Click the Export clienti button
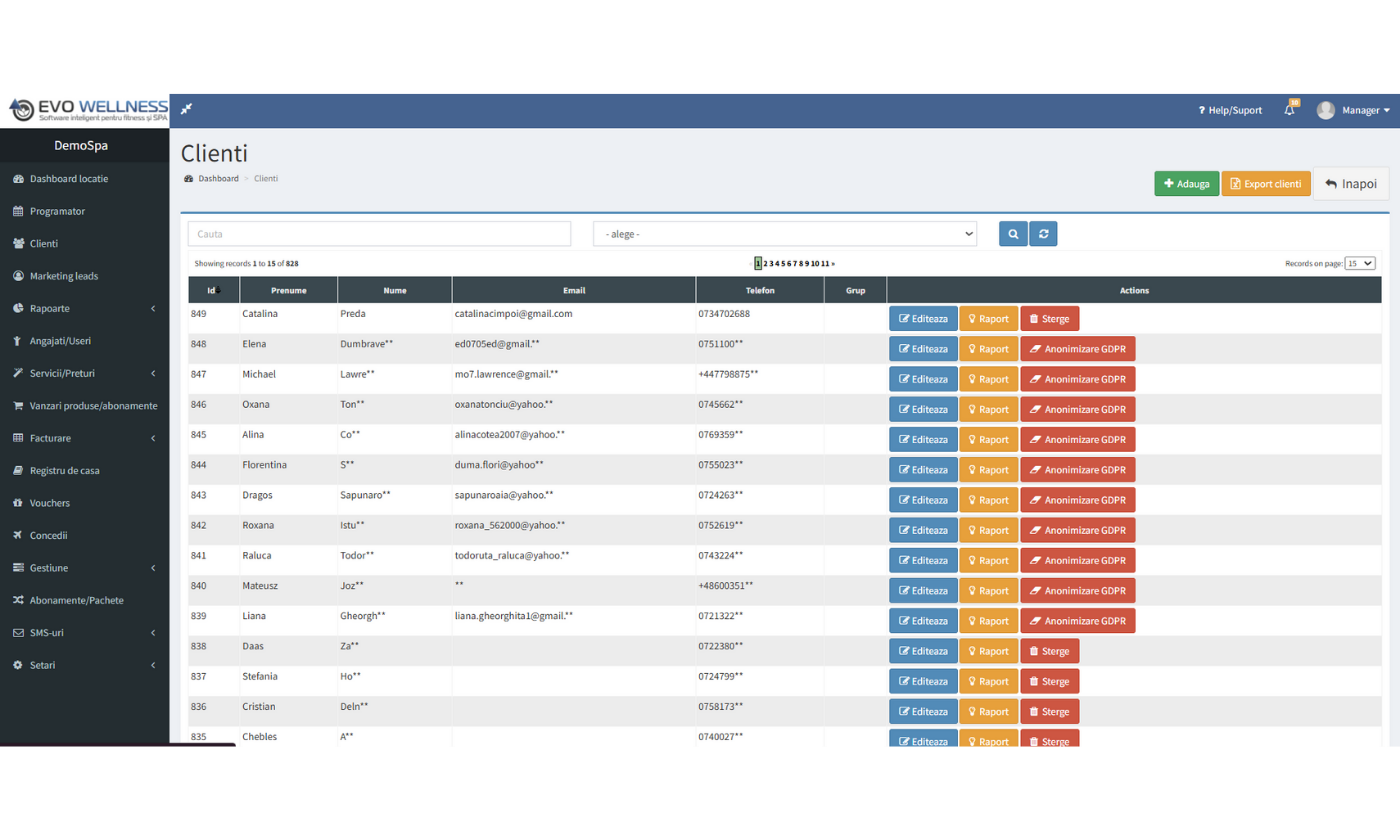The width and height of the screenshot is (1400, 840). click(x=1265, y=184)
